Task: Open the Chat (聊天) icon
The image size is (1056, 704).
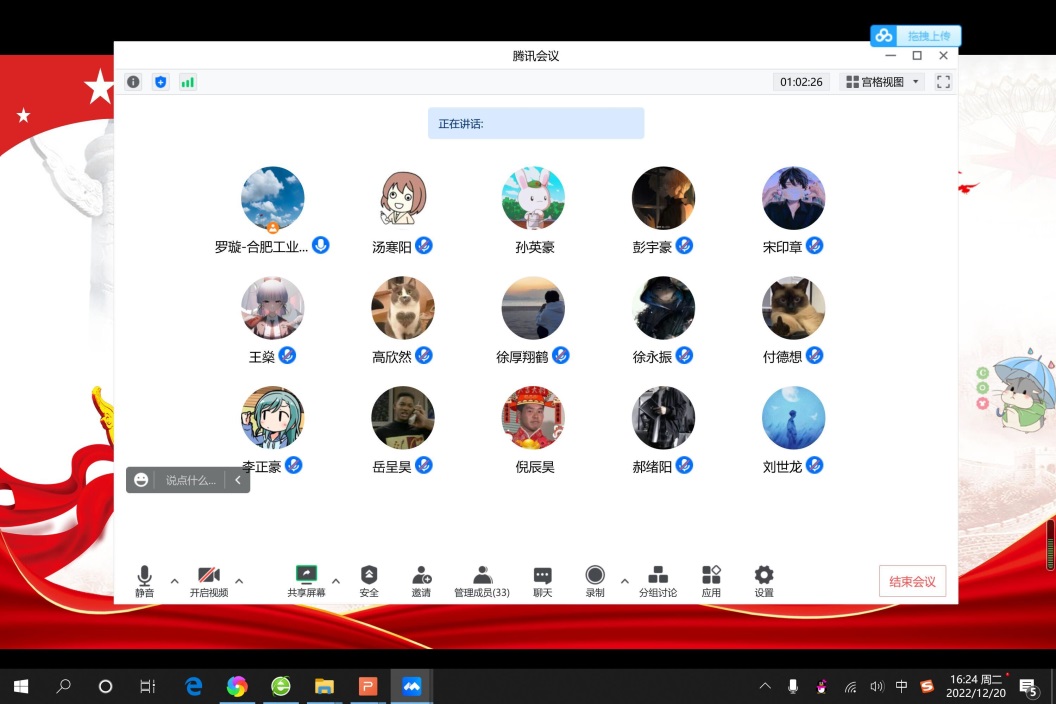Action: point(542,580)
